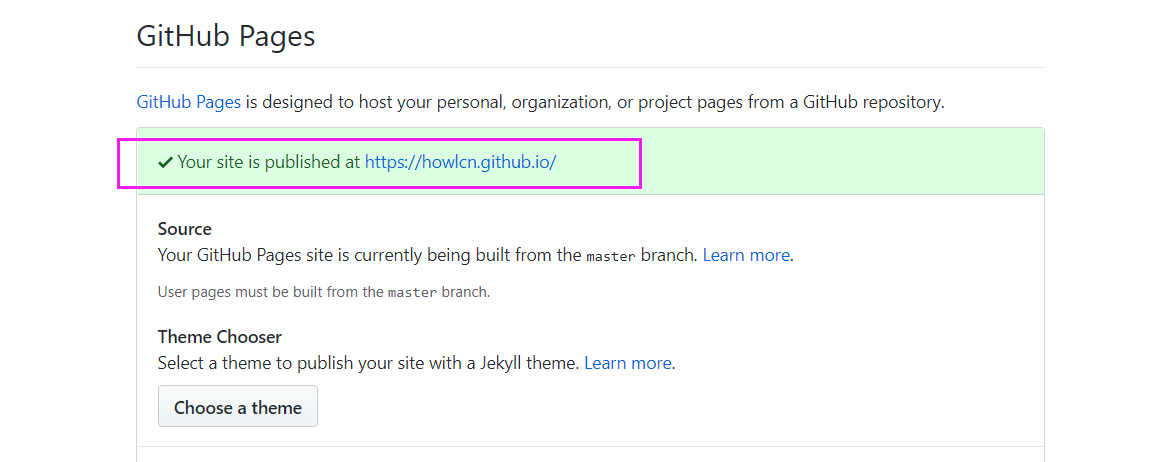The height and width of the screenshot is (462, 1151).
Task: Click the 'currently being built from' sentence
Action: [427, 256]
